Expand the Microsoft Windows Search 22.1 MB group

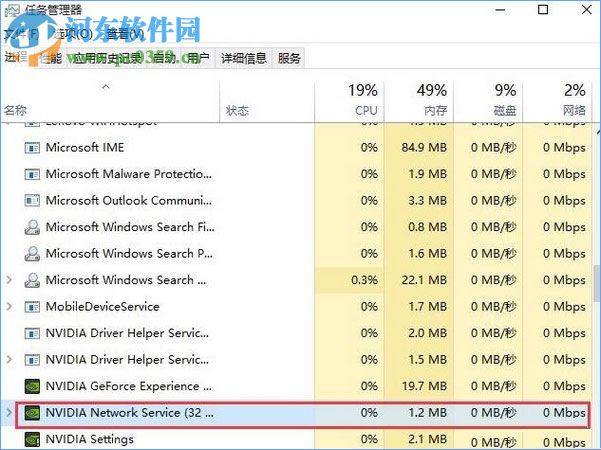tap(9, 280)
